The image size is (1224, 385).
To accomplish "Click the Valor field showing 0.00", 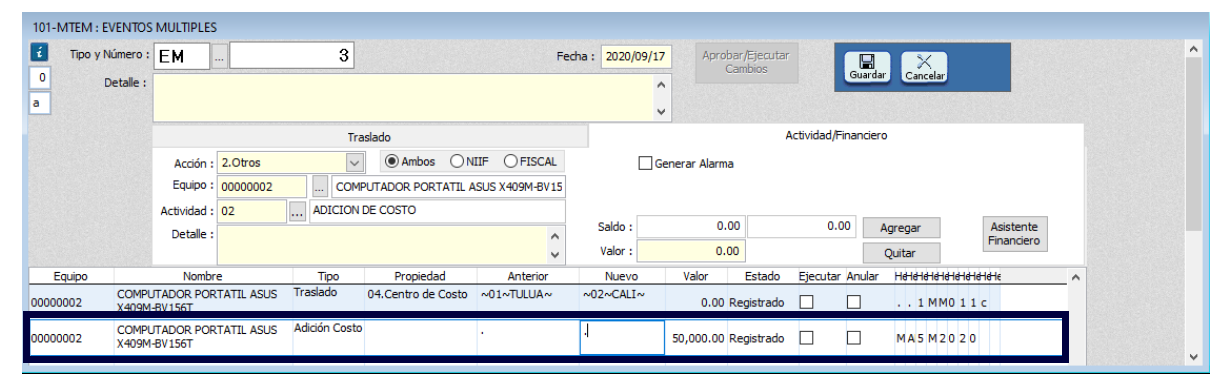I will (690, 251).
